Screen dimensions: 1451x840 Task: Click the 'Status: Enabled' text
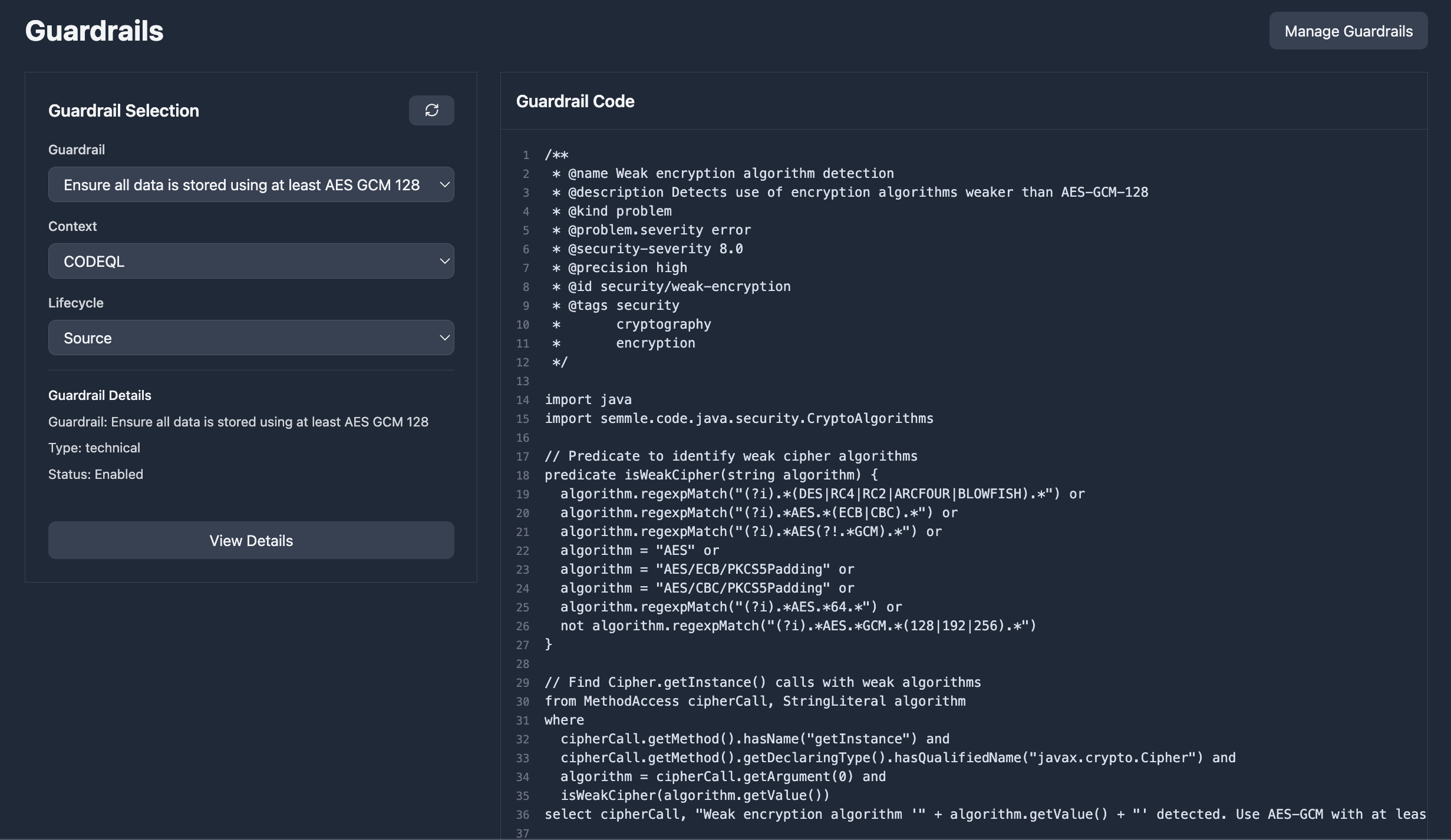(x=95, y=474)
